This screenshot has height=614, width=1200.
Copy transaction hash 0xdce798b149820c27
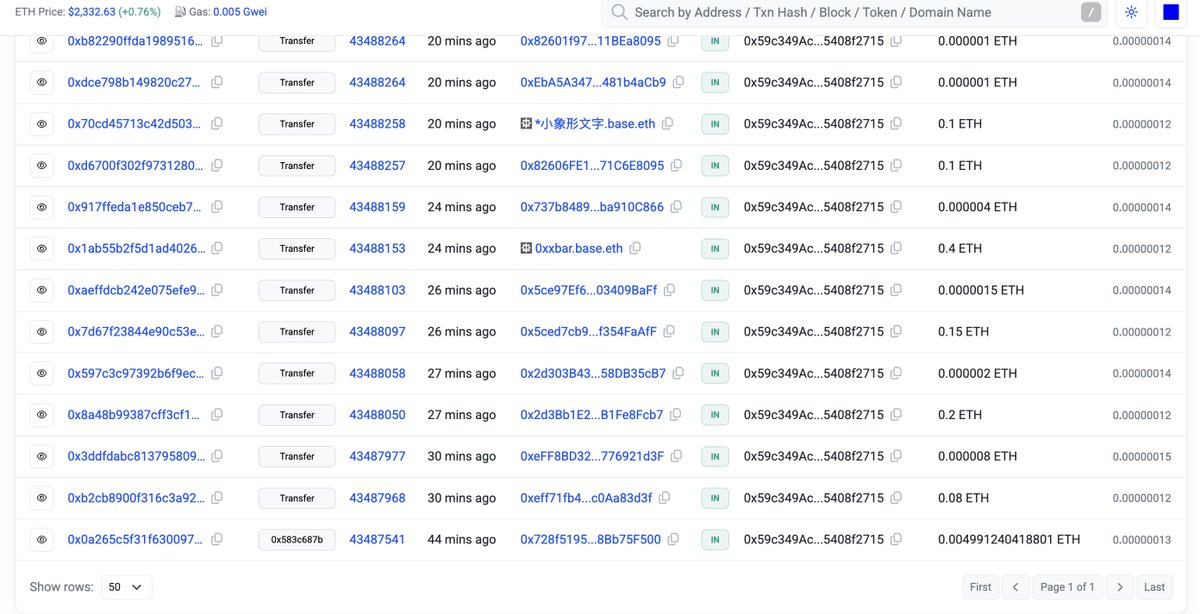pos(217,82)
